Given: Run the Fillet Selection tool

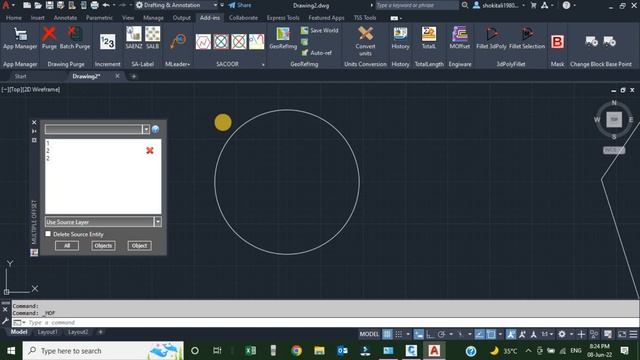Looking at the screenshot, I should pyautogui.click(x=527, y=38).
